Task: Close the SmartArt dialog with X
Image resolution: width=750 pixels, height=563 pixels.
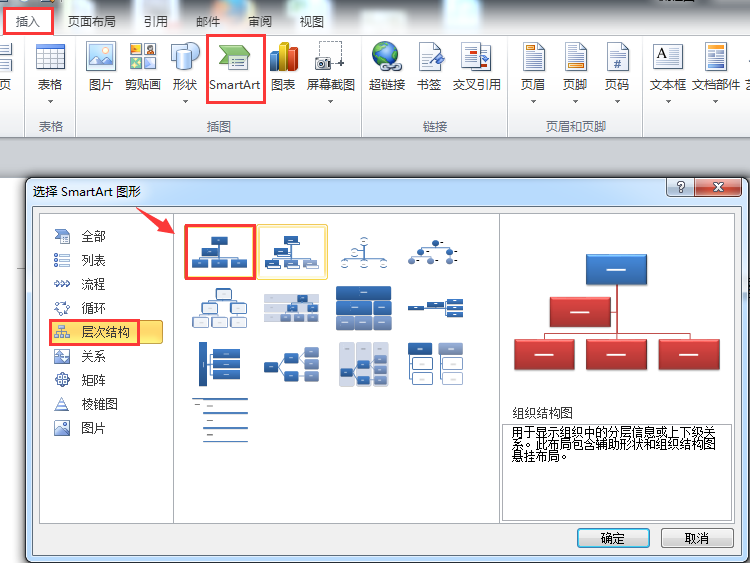Action: (718, 187)
